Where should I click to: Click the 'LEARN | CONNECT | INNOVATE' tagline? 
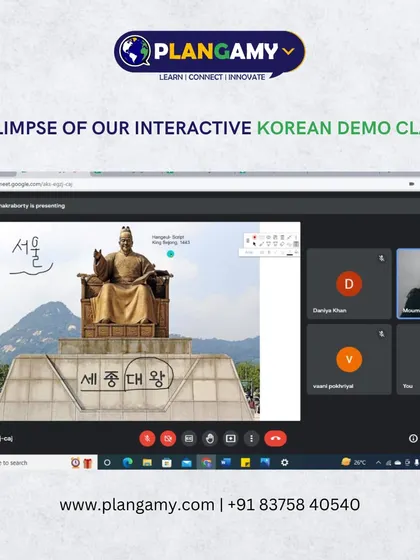coord(212,77)
